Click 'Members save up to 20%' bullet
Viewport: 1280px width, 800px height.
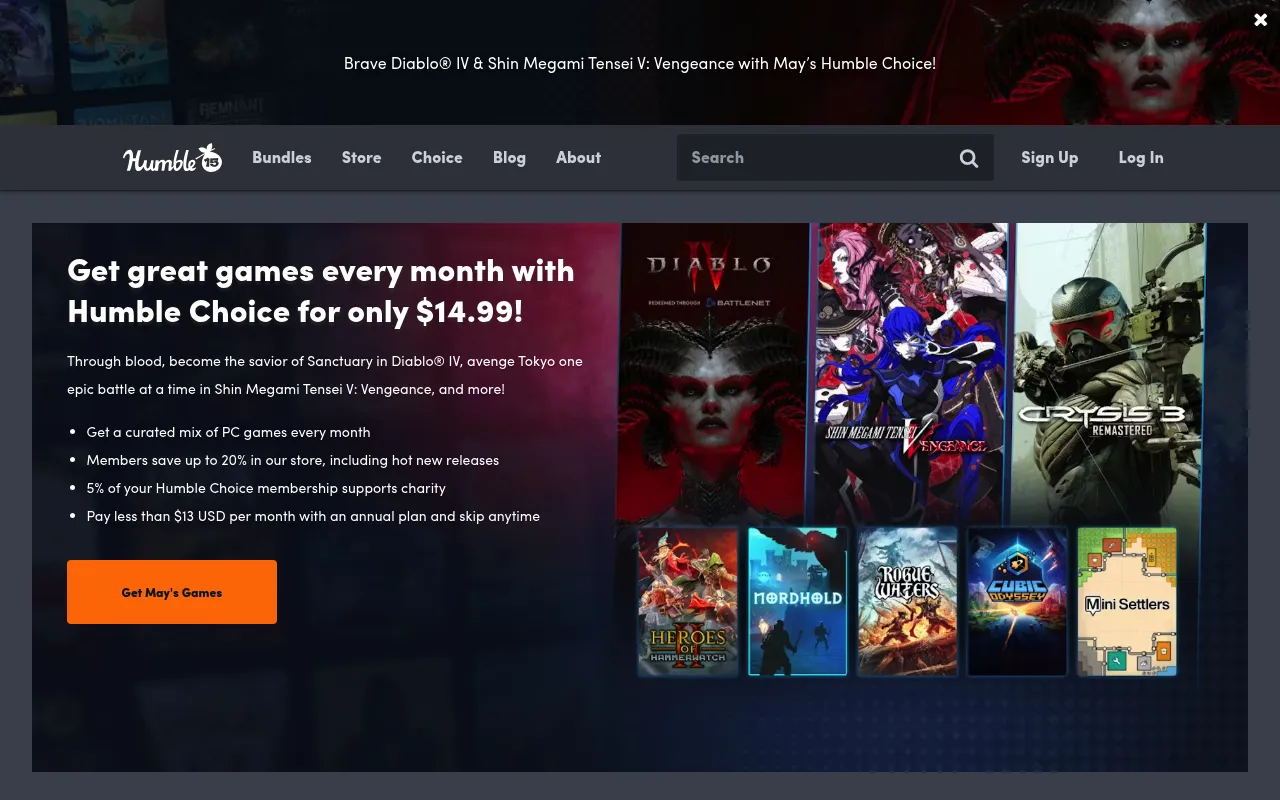coord(293,460)
